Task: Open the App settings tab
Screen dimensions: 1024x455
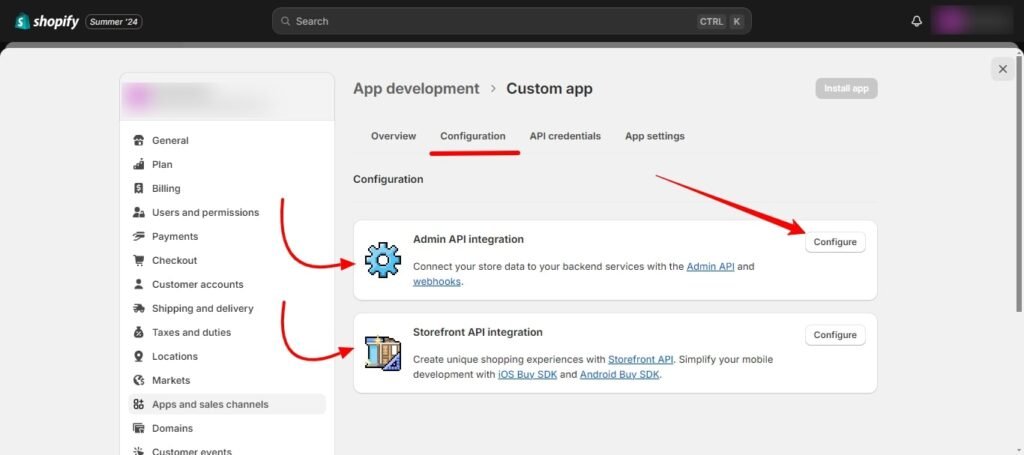Action: (x=655, y=136)
